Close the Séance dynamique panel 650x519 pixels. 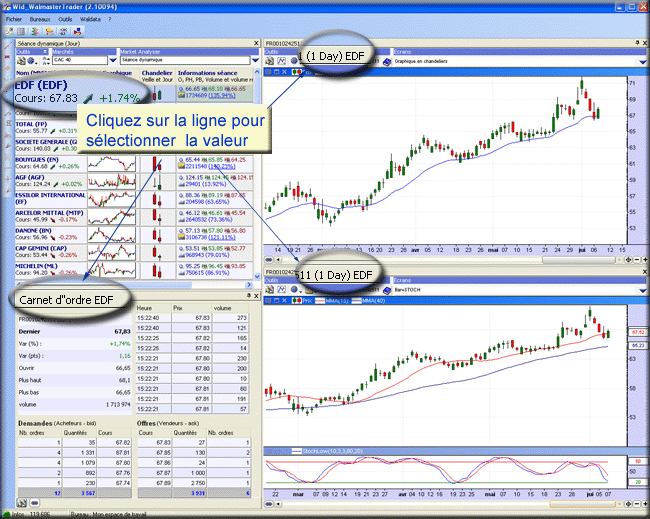pos(256,43)
